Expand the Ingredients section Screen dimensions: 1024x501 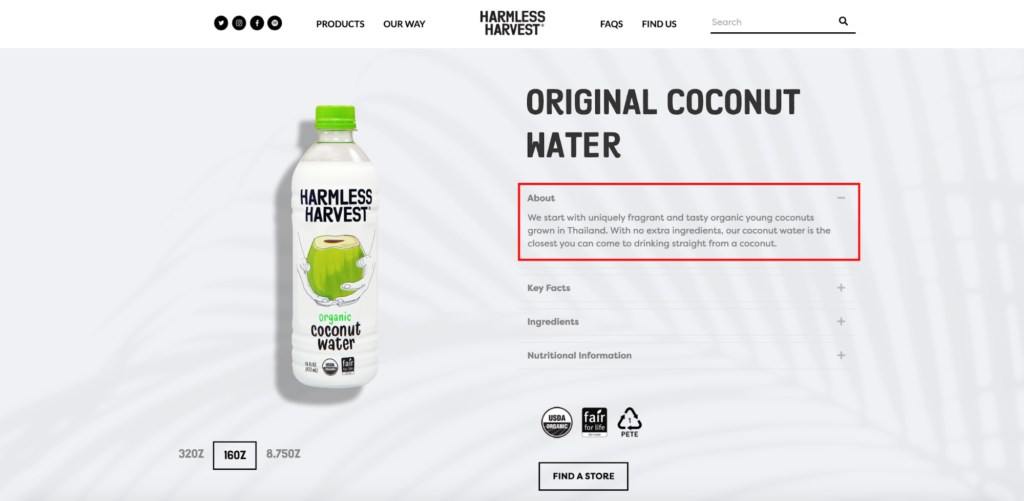coord(687,322)
